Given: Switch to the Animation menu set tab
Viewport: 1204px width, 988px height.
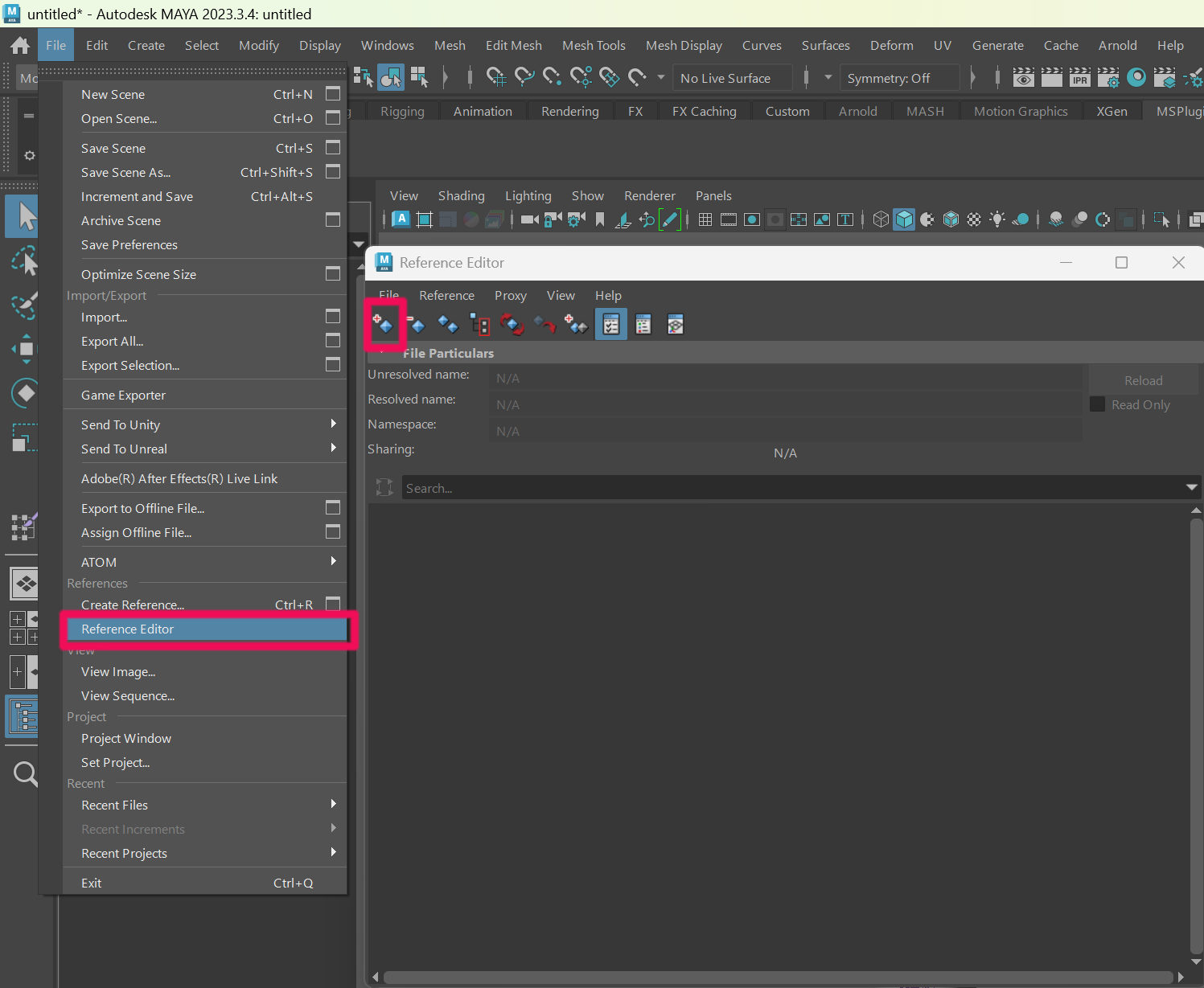Looking at the screenshot, I should (x=483, y=111).
